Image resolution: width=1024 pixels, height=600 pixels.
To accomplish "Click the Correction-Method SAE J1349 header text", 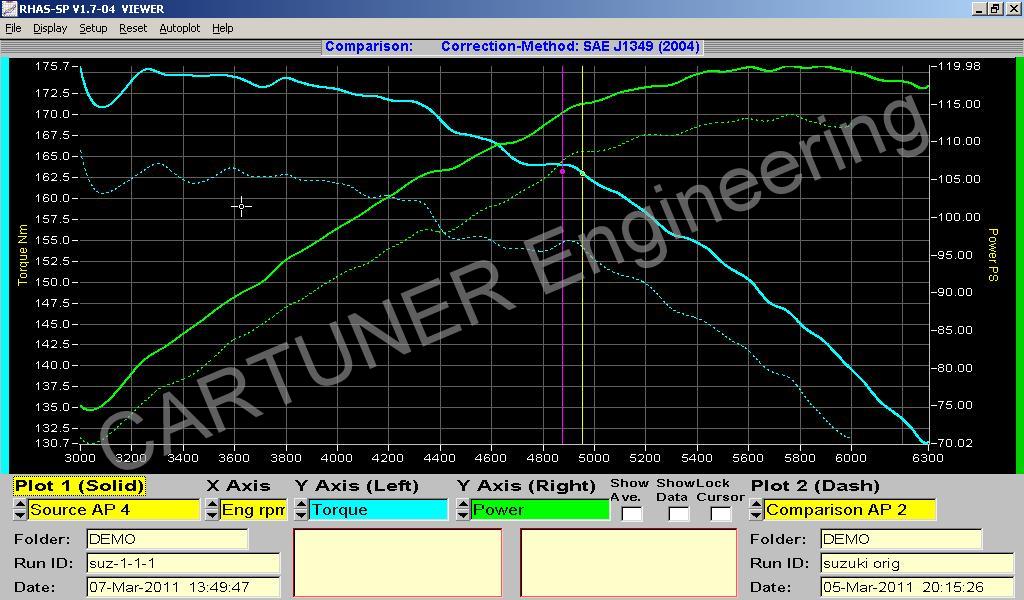I will point(570,46).
